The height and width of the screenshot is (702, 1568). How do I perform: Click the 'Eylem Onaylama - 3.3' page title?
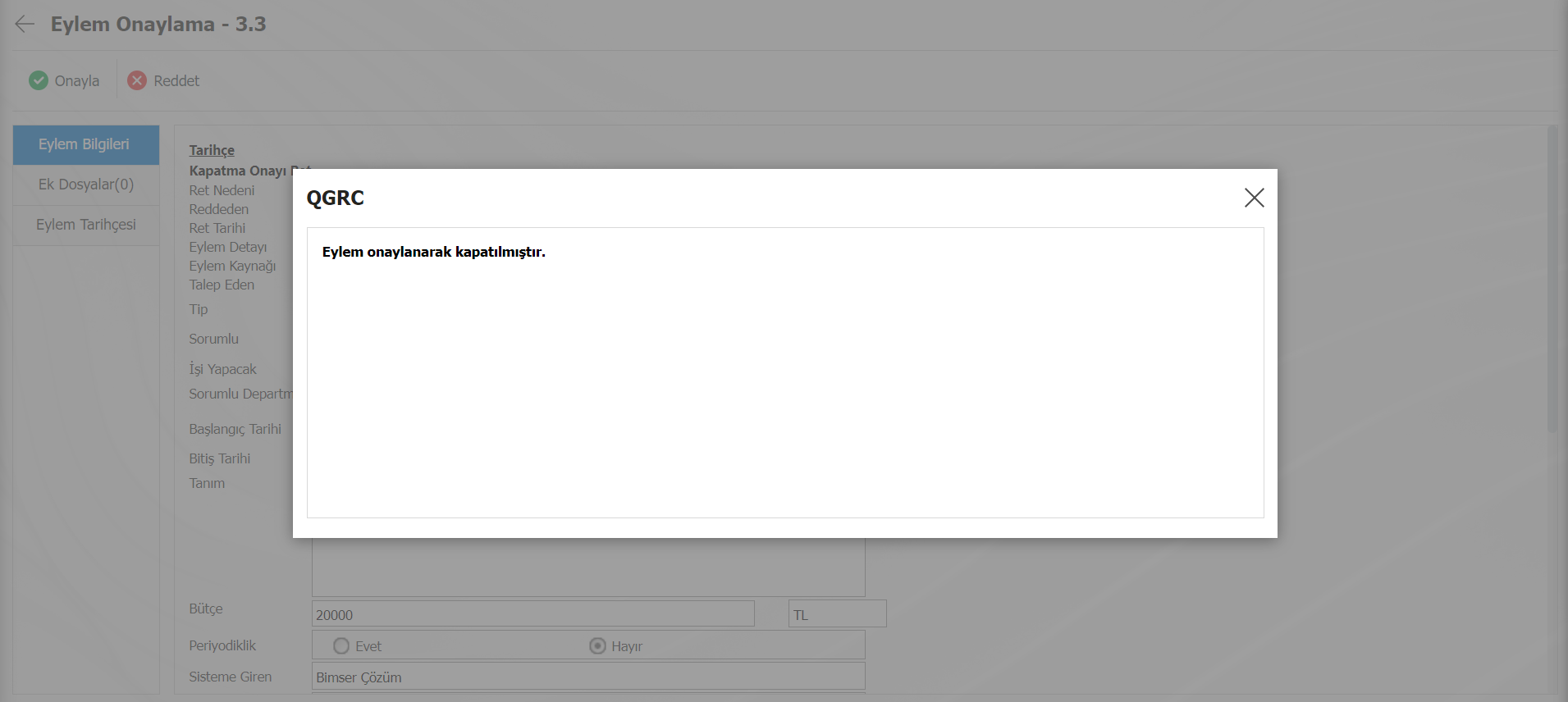[158, 24]
